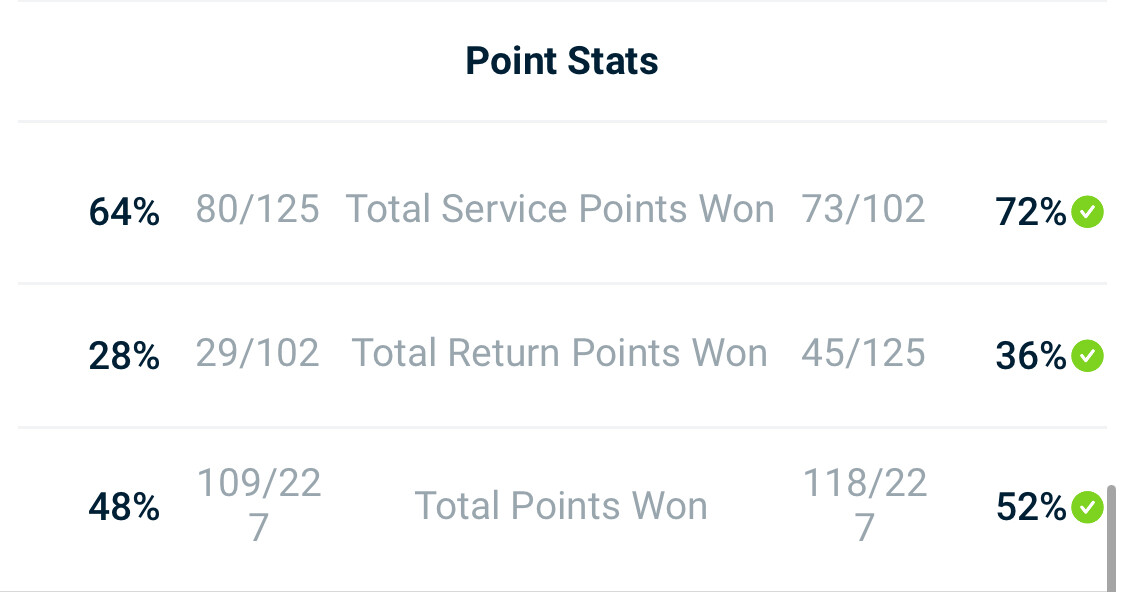Click the 29/102 return fraction

[x=258, y=353]
